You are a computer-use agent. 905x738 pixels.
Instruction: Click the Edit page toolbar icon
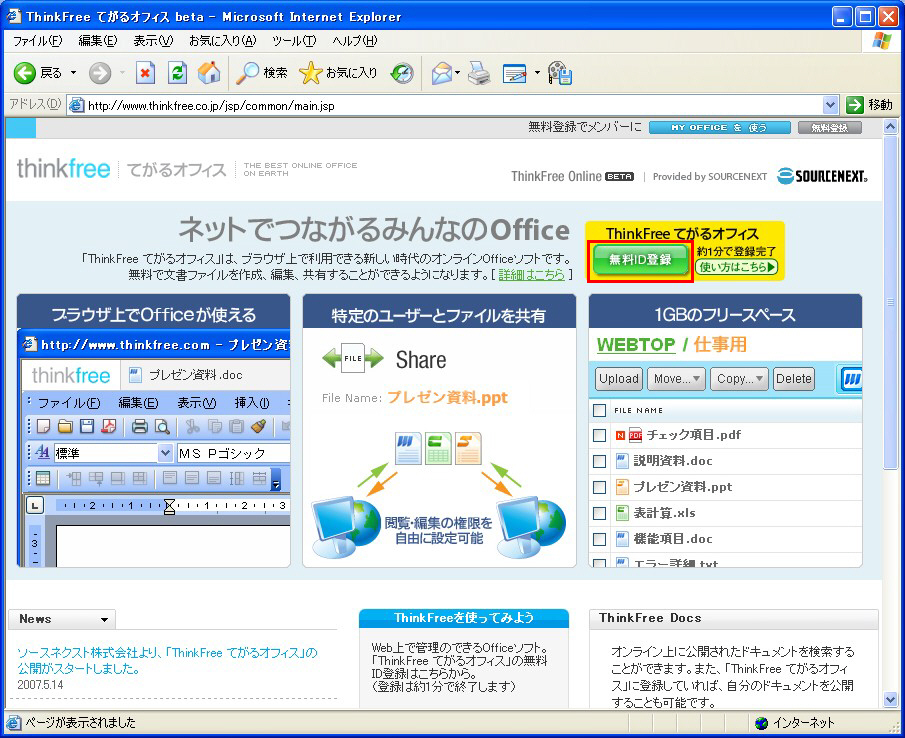pyautogui.click(x=515, y=73)
